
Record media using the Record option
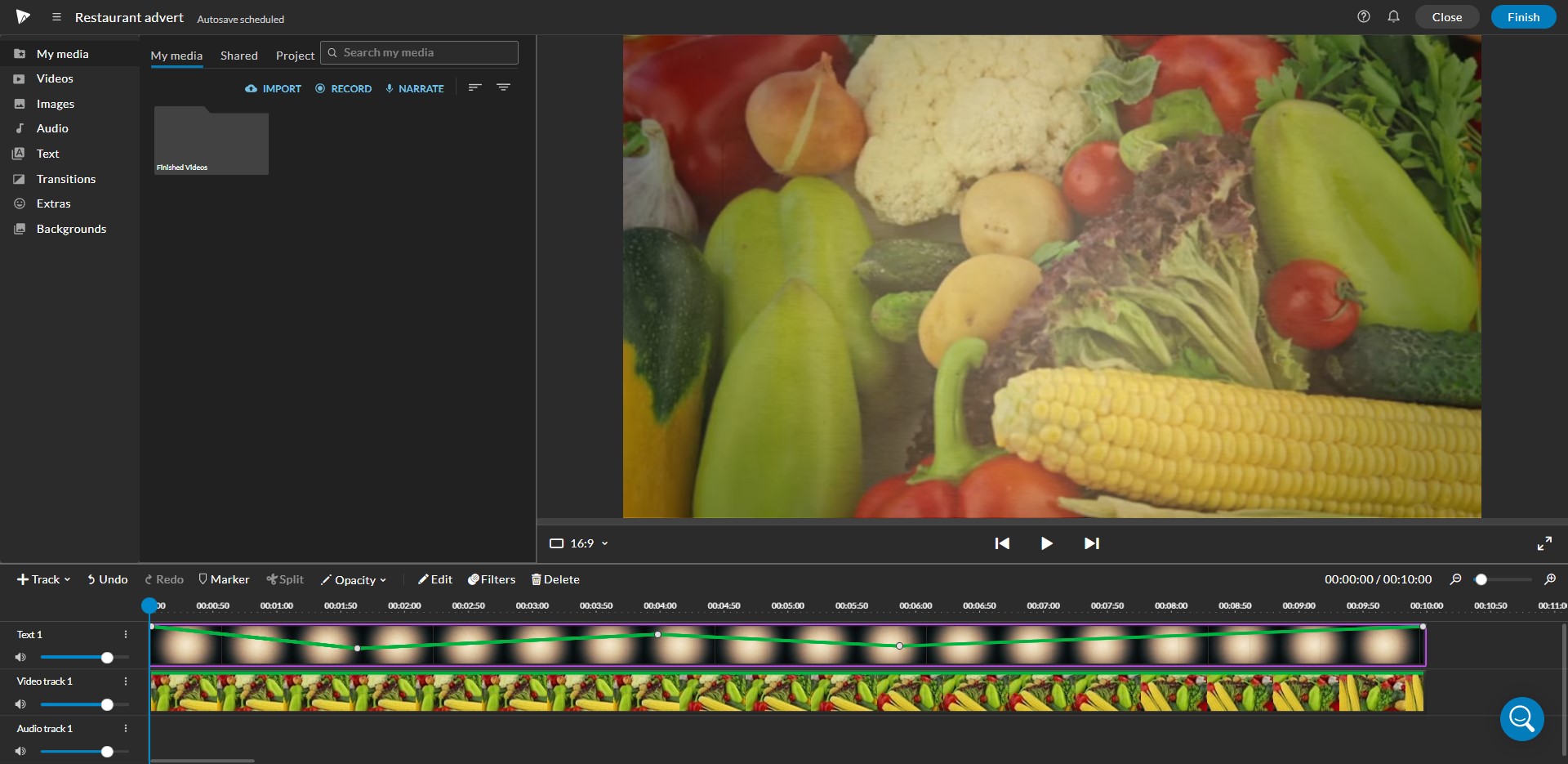[343, 88]
